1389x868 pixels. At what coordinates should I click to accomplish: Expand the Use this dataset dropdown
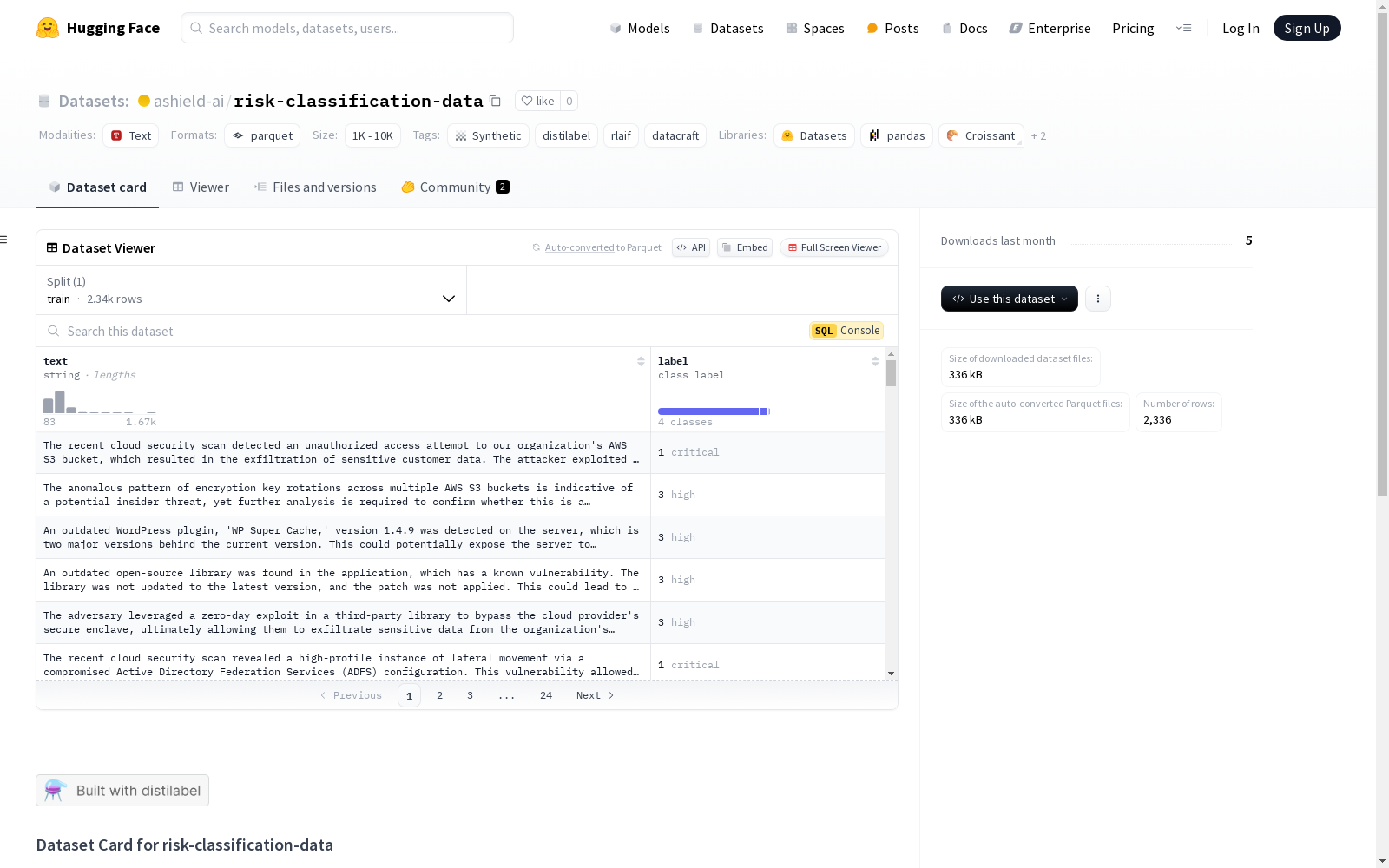point(1009,299)
